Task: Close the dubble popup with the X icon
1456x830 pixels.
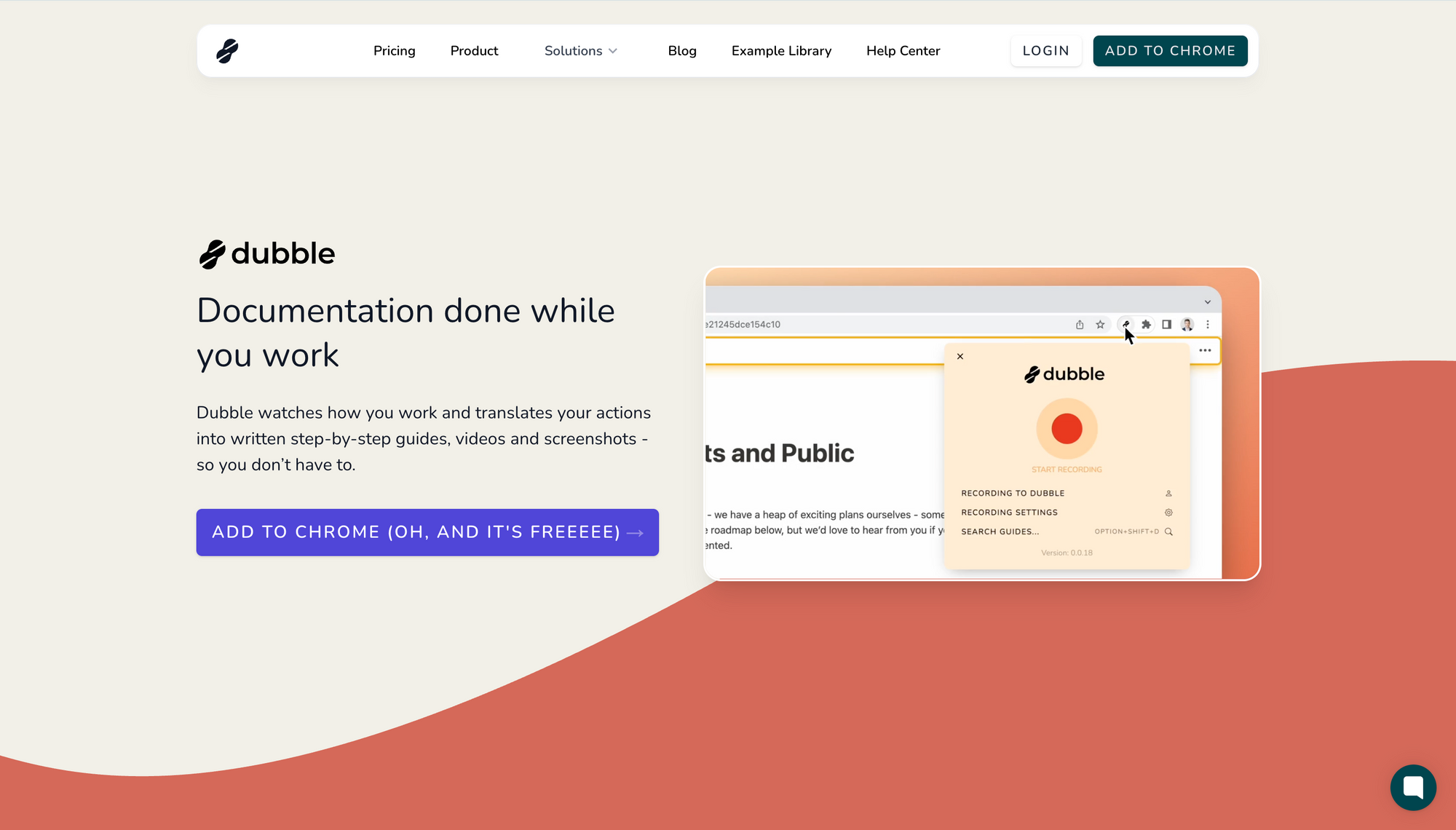Action: [x=960, y=357]
